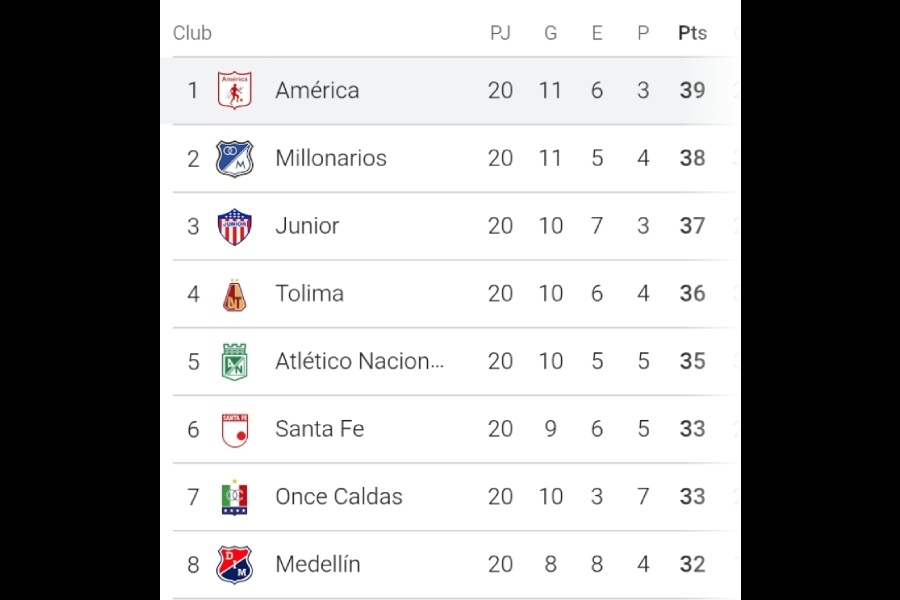Open the Once Caldas team name
Image resolution: width=900 pixels, height=600 pixels.
pos(339,497)
